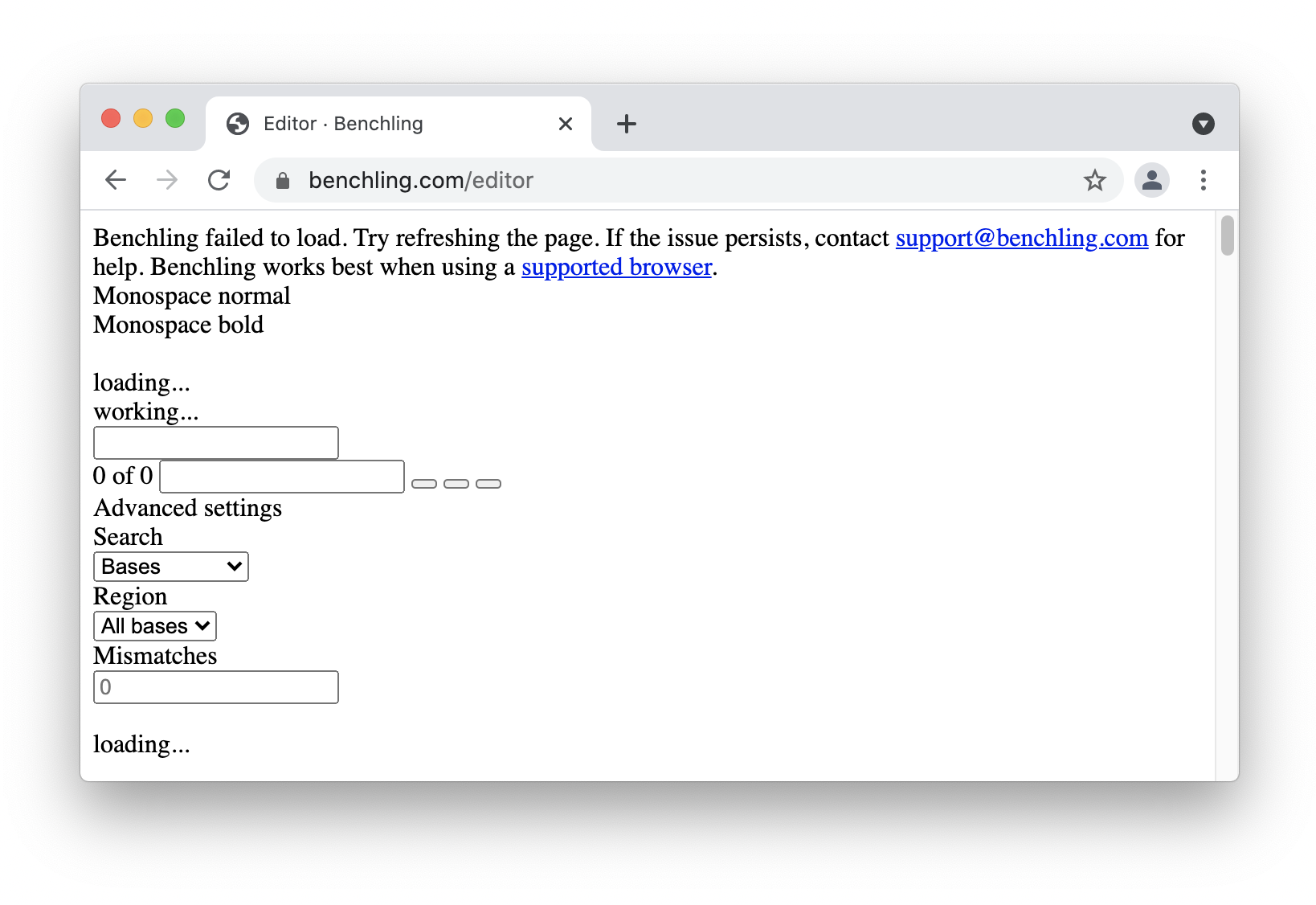This screenshot has height=905, width=1316.
Task: Click the text field next to 0 of 0
Action: [282, 477]
